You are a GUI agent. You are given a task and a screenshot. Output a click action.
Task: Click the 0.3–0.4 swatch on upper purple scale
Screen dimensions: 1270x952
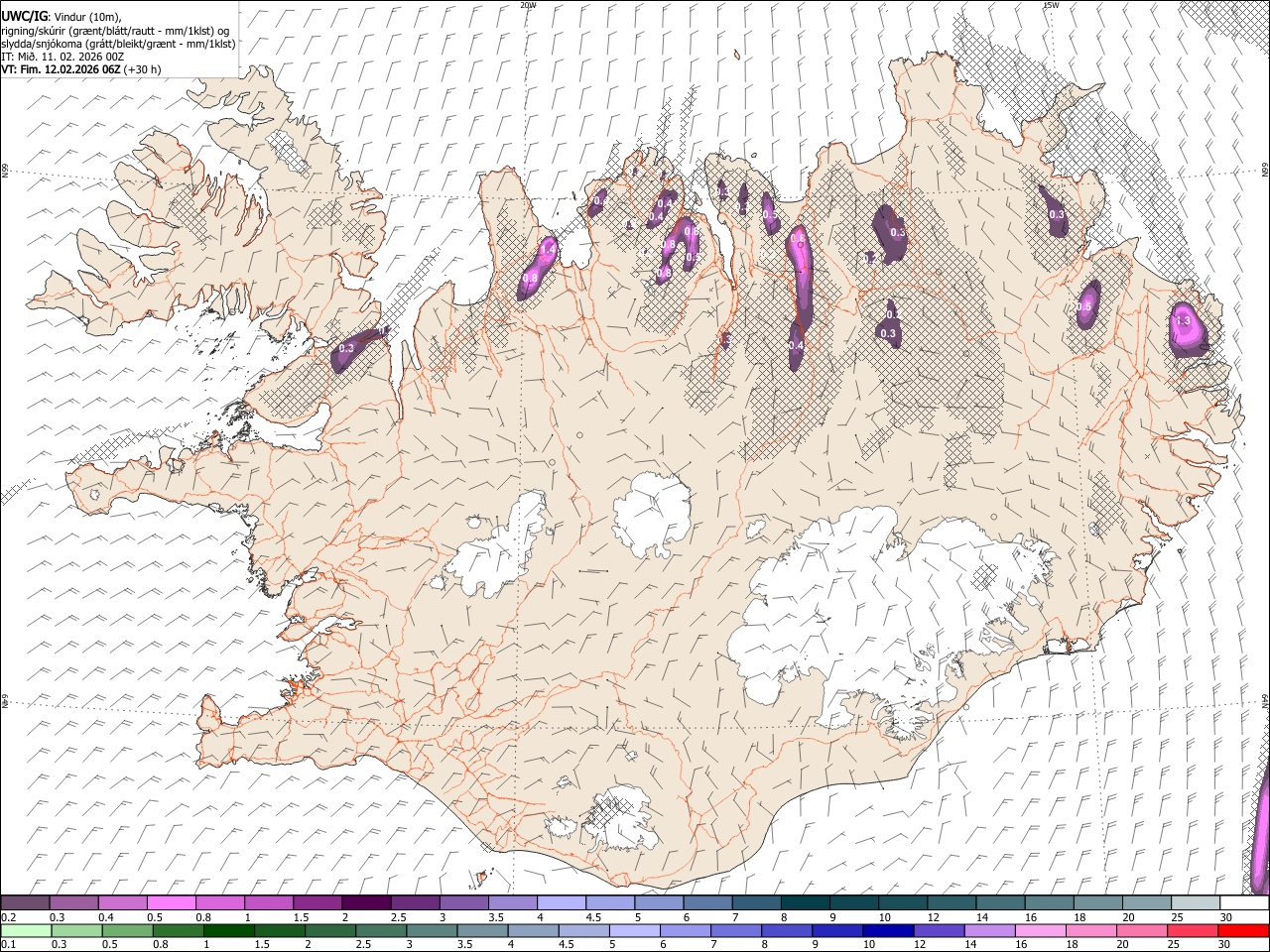pos(73,902)
